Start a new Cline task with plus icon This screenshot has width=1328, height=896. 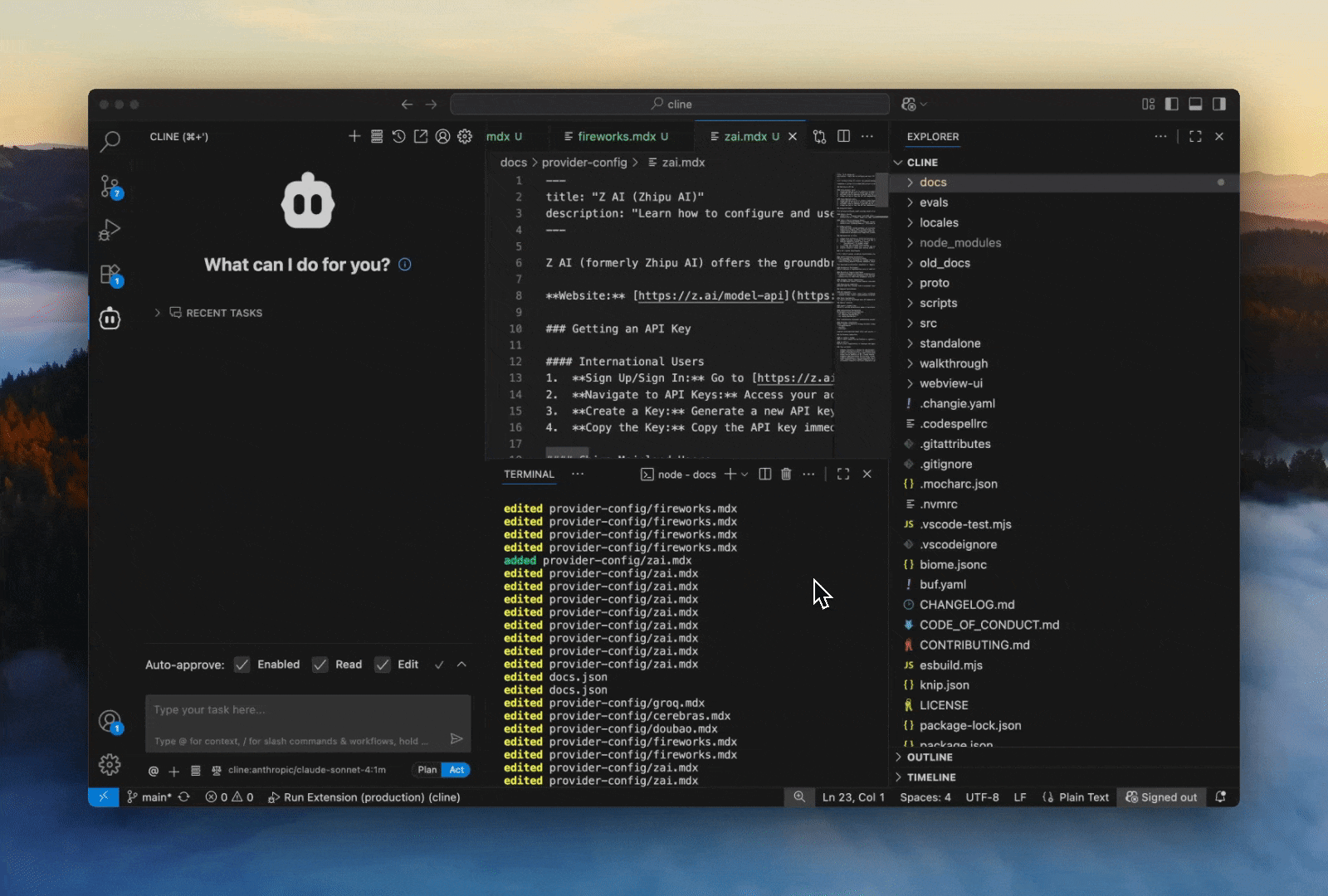click(354, 136)
